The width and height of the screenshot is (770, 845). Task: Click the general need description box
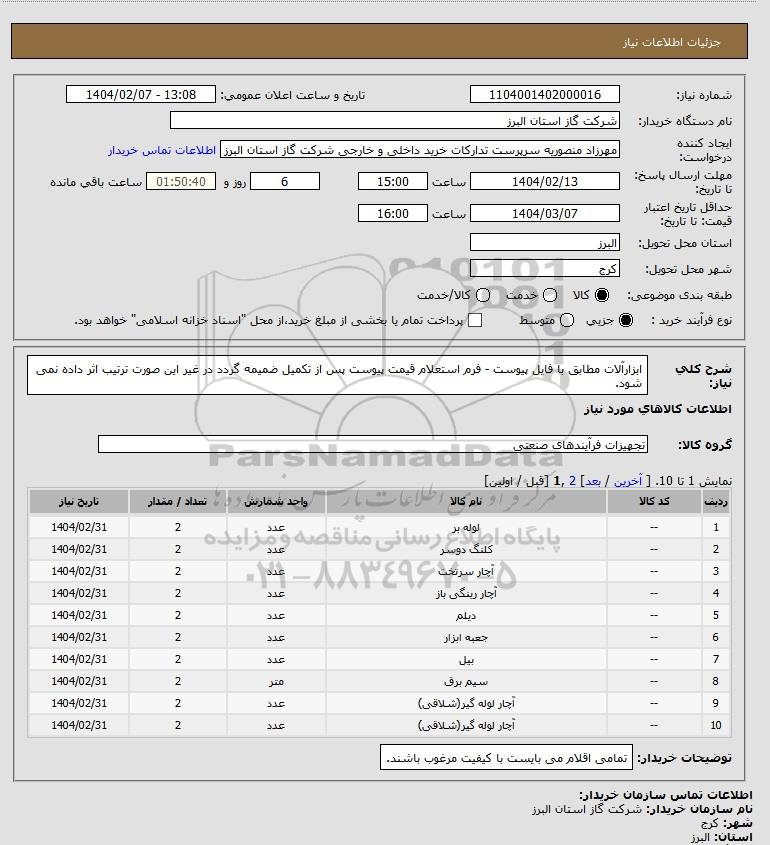coord(338,375)
